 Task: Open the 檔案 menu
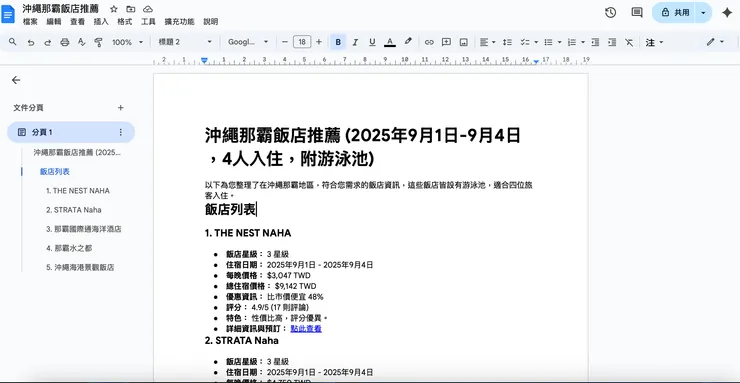[x=30, y=22]
